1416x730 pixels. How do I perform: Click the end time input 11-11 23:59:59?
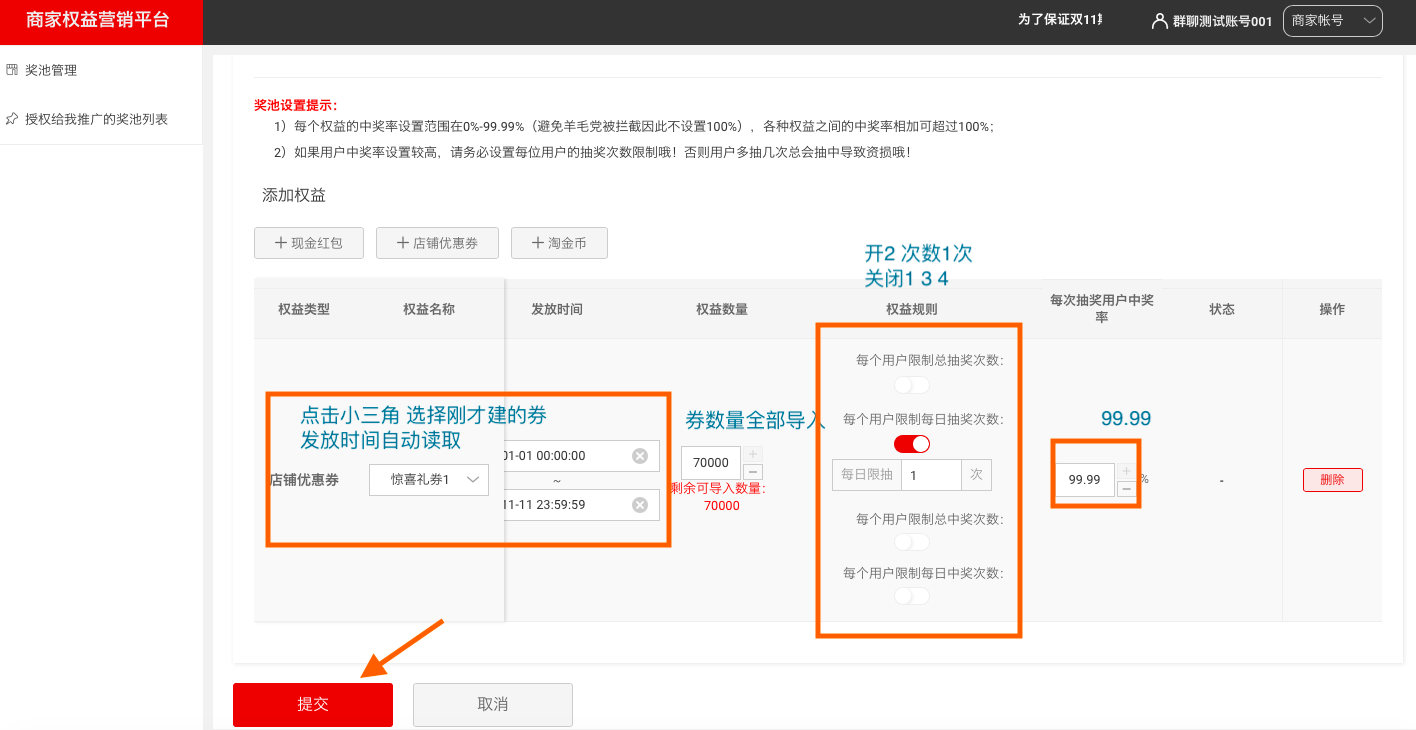pos(582,505)
